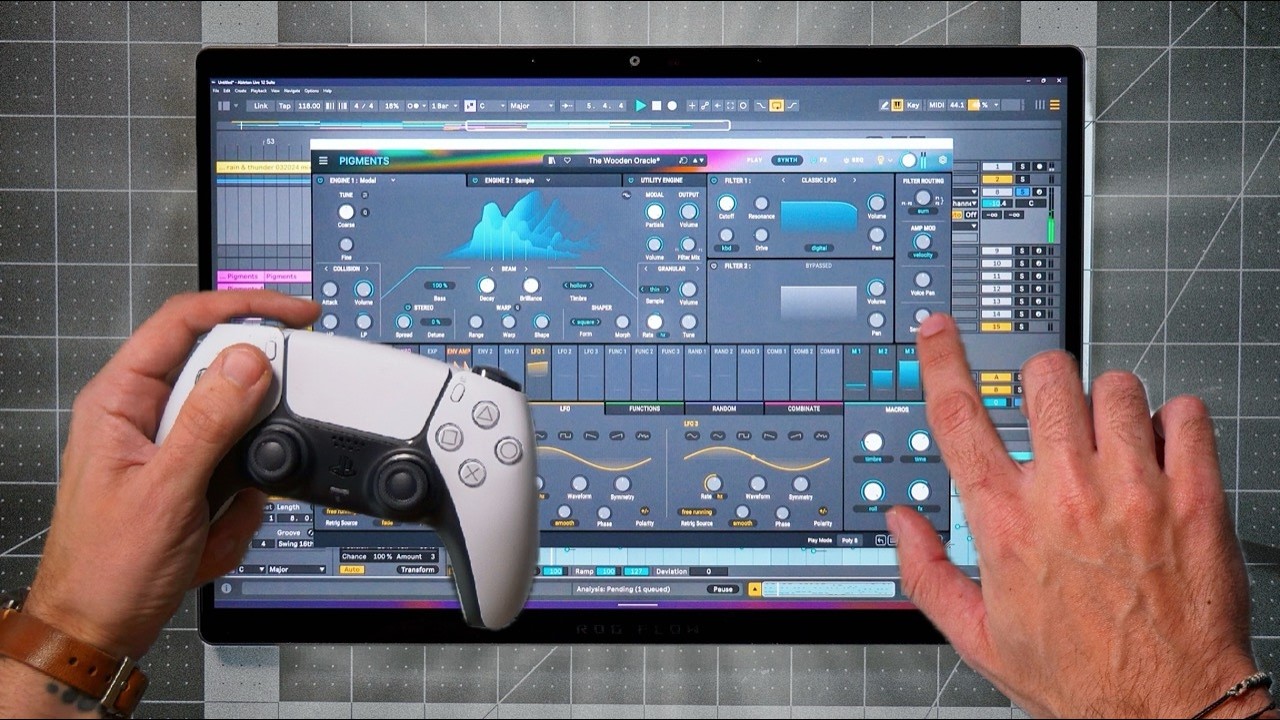
Task: Toggle the Ableton Key map mode
Action: (x=913, y=105)
